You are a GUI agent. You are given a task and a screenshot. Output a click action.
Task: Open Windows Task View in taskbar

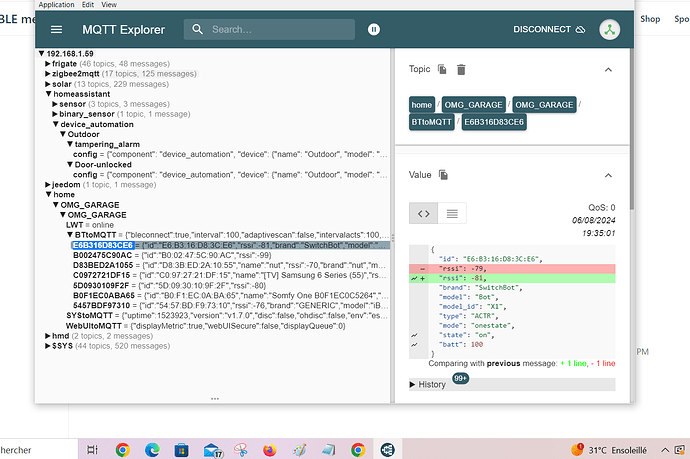[92, 450]
